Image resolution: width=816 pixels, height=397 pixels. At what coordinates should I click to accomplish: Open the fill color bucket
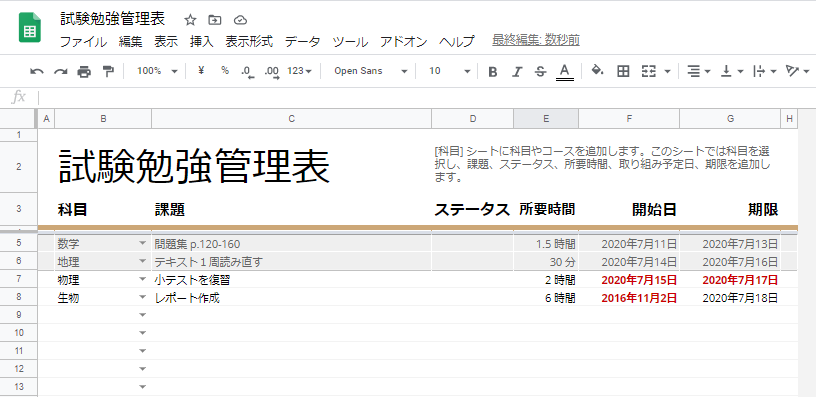(598, 71)
